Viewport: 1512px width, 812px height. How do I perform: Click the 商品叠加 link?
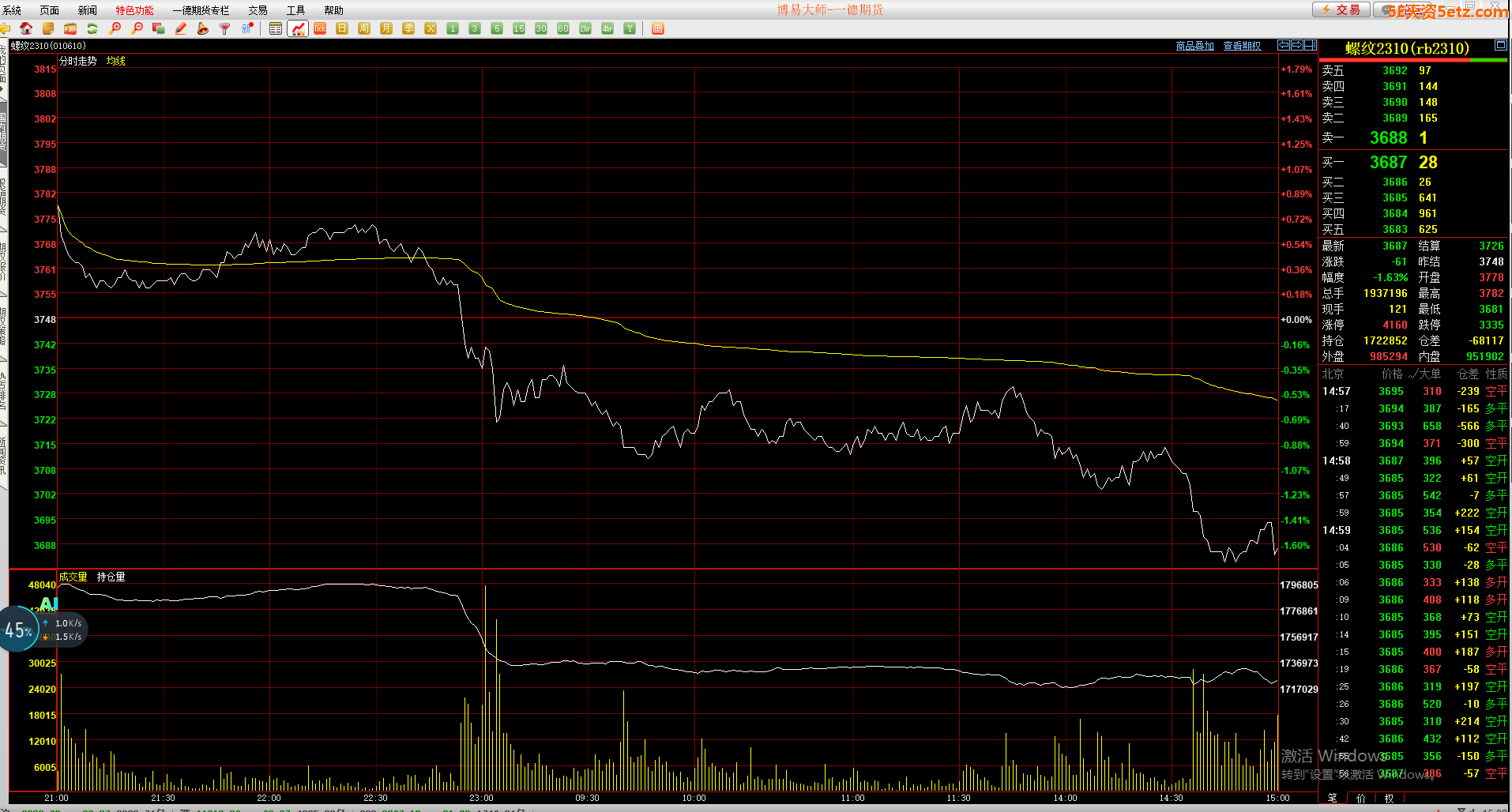1194,46
